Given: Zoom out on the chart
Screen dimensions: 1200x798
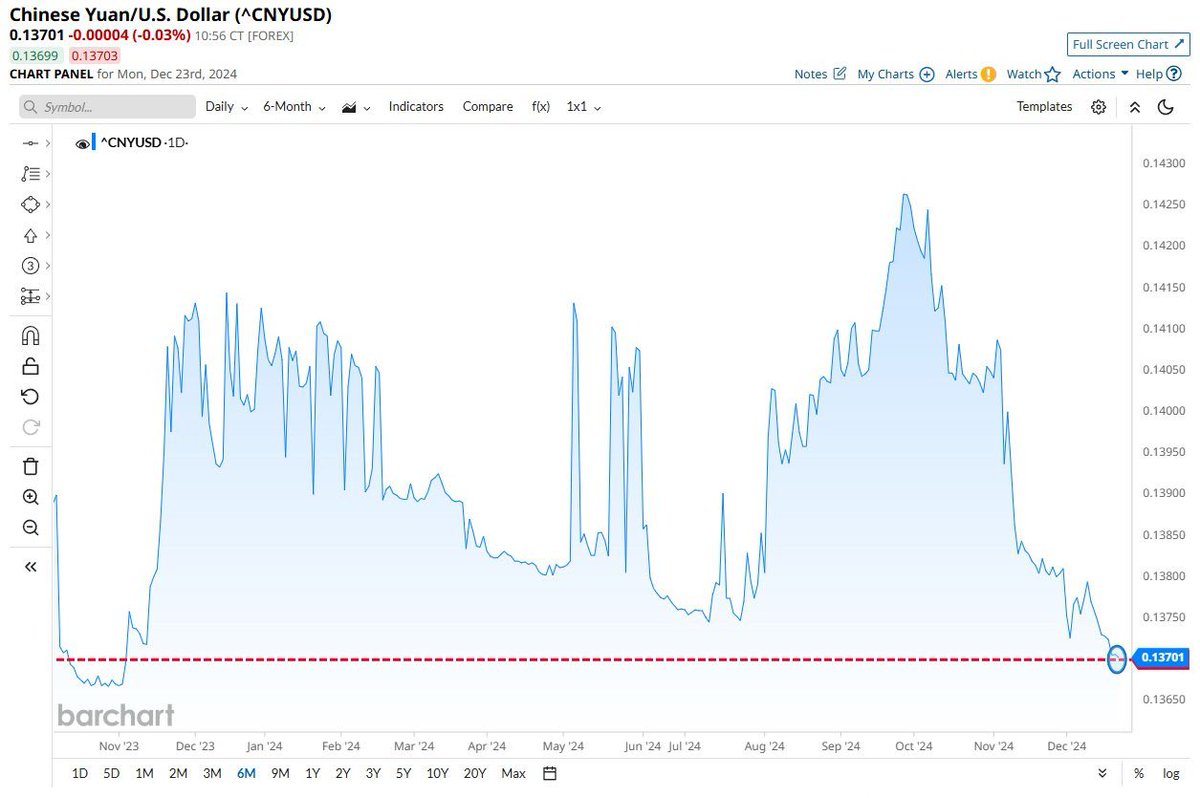Looking at the screenshot, I should click(30, 528).
